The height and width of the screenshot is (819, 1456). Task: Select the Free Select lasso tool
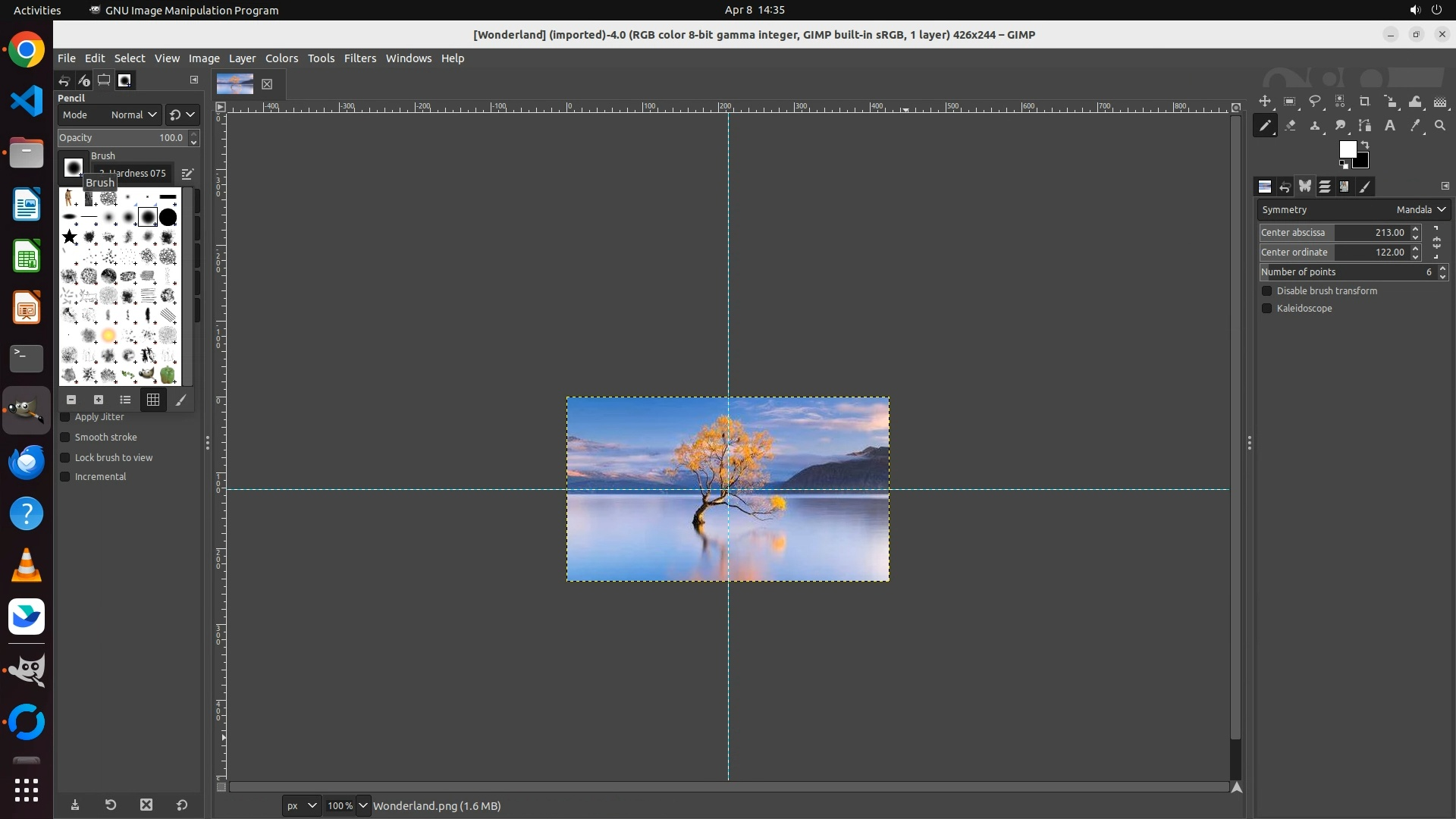click(1315, 102)
